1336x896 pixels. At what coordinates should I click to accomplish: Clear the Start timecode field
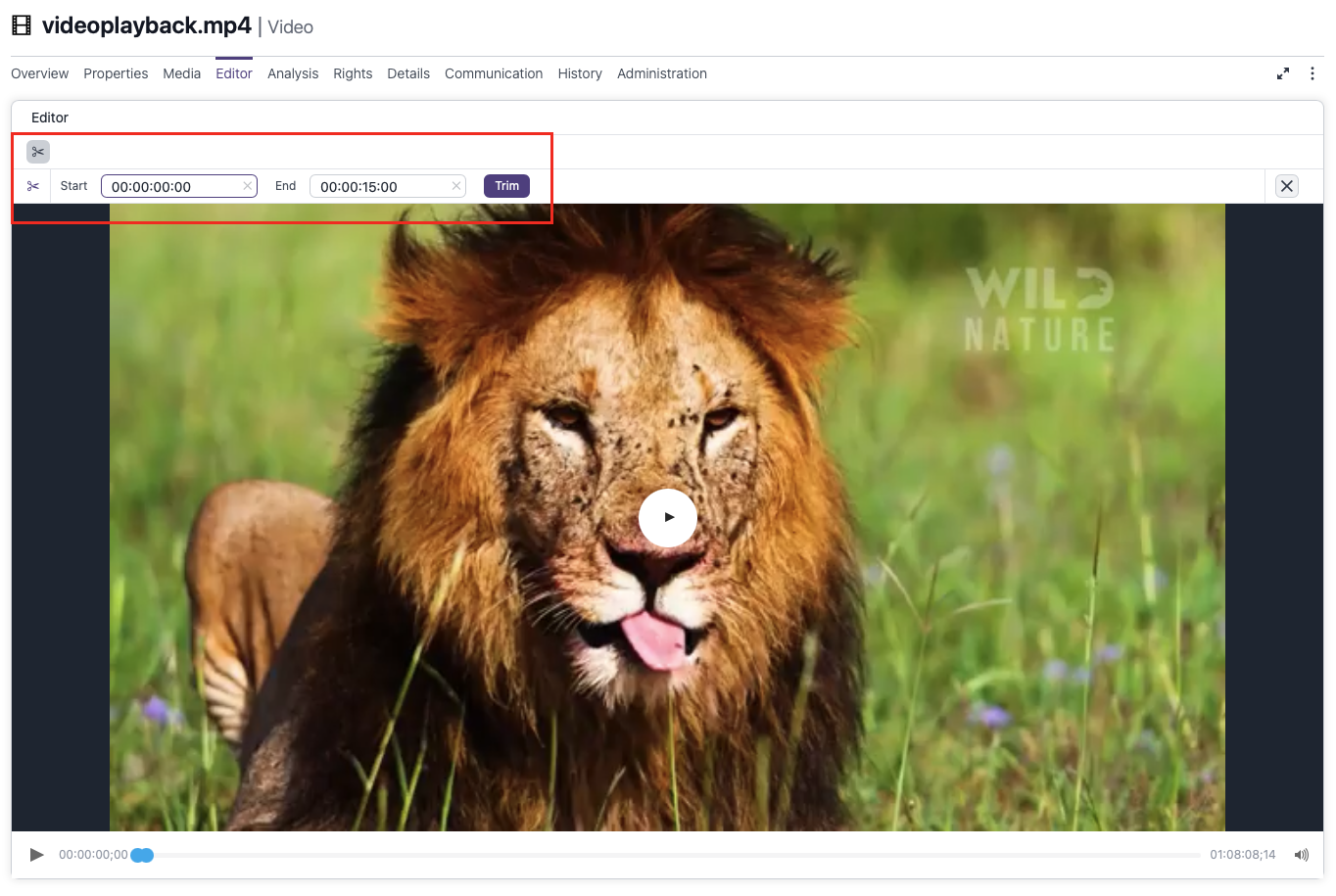[247, 186]
